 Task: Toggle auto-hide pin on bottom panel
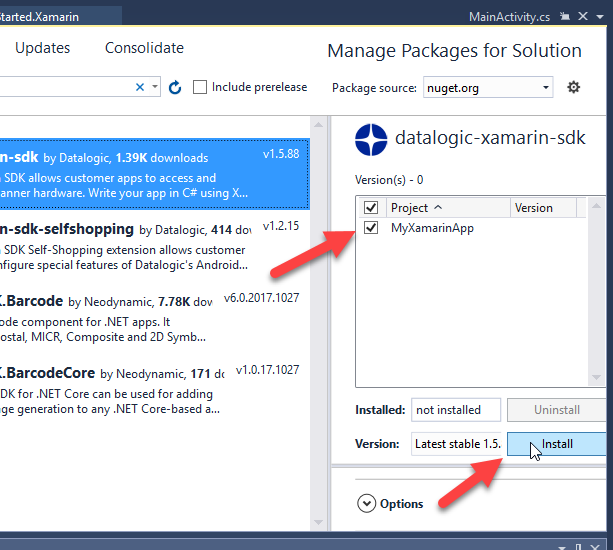pyautogui.click(x=579, y=547)
